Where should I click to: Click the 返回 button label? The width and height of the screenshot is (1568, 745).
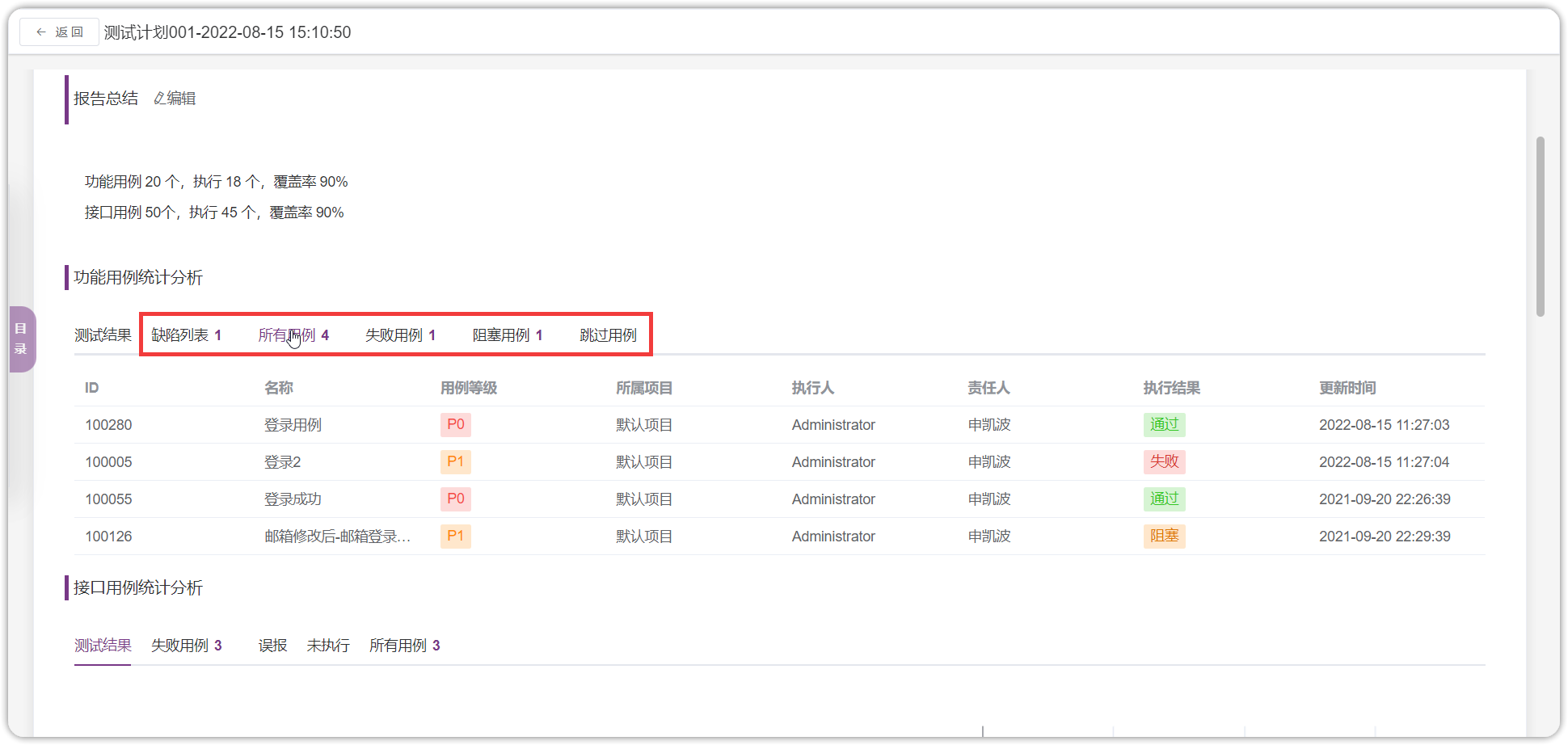pyautogui.click(x=69, y=32)
